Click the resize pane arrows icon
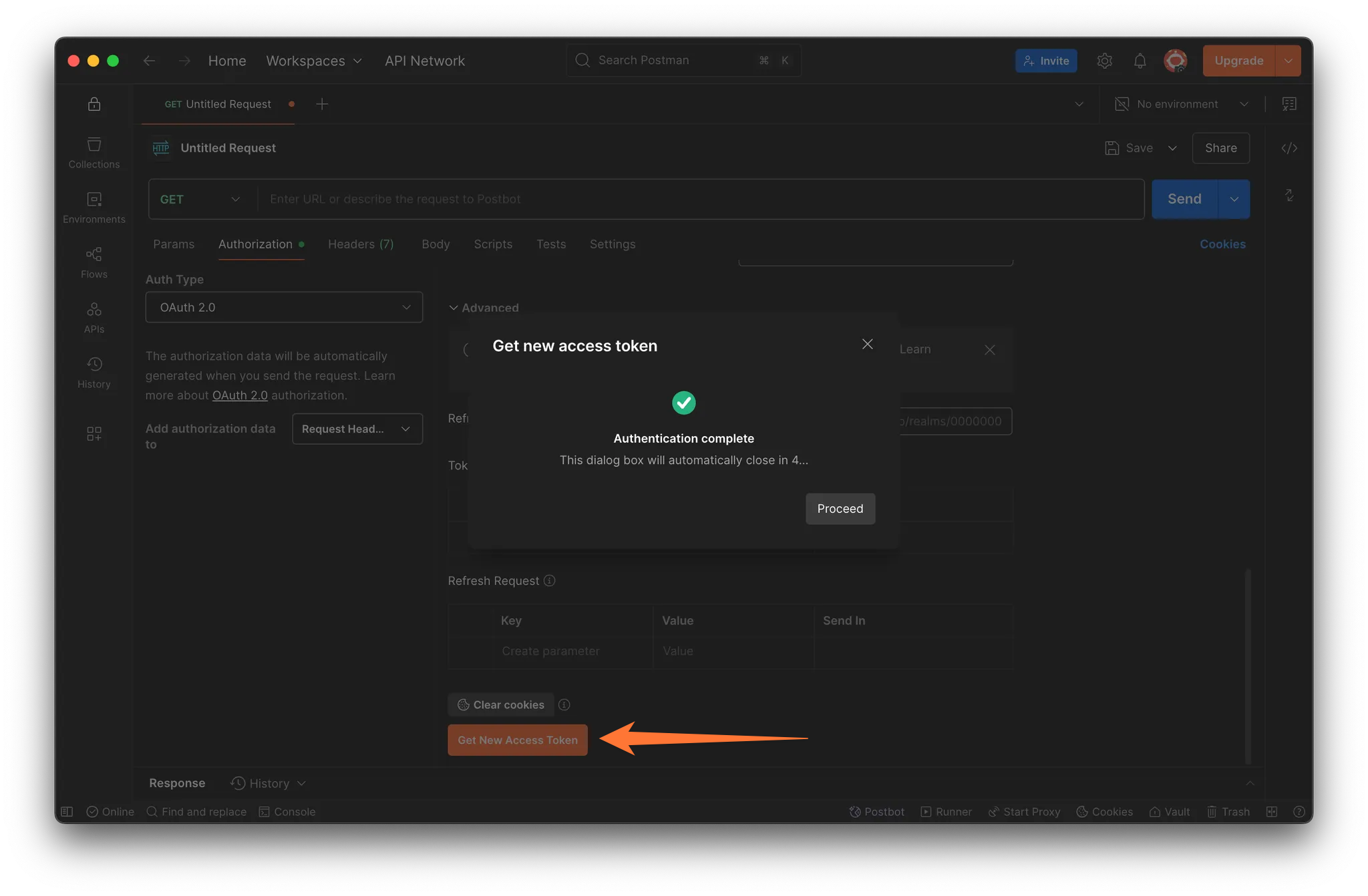 (1289, 195)
